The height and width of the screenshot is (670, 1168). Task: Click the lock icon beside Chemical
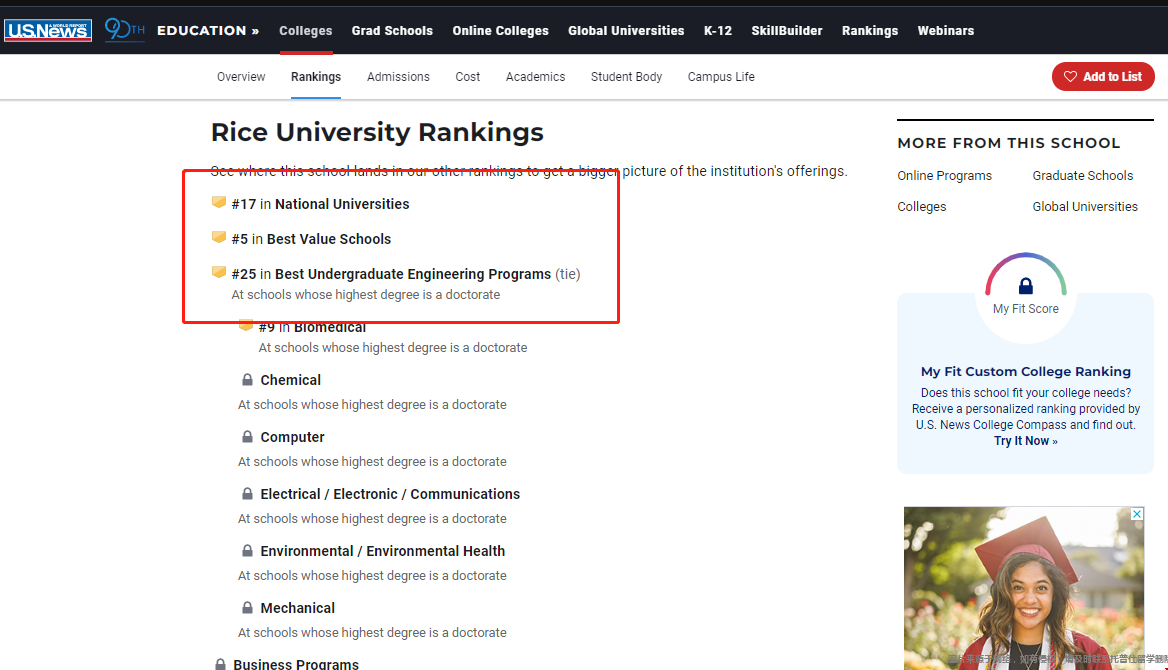pos(247,380)
